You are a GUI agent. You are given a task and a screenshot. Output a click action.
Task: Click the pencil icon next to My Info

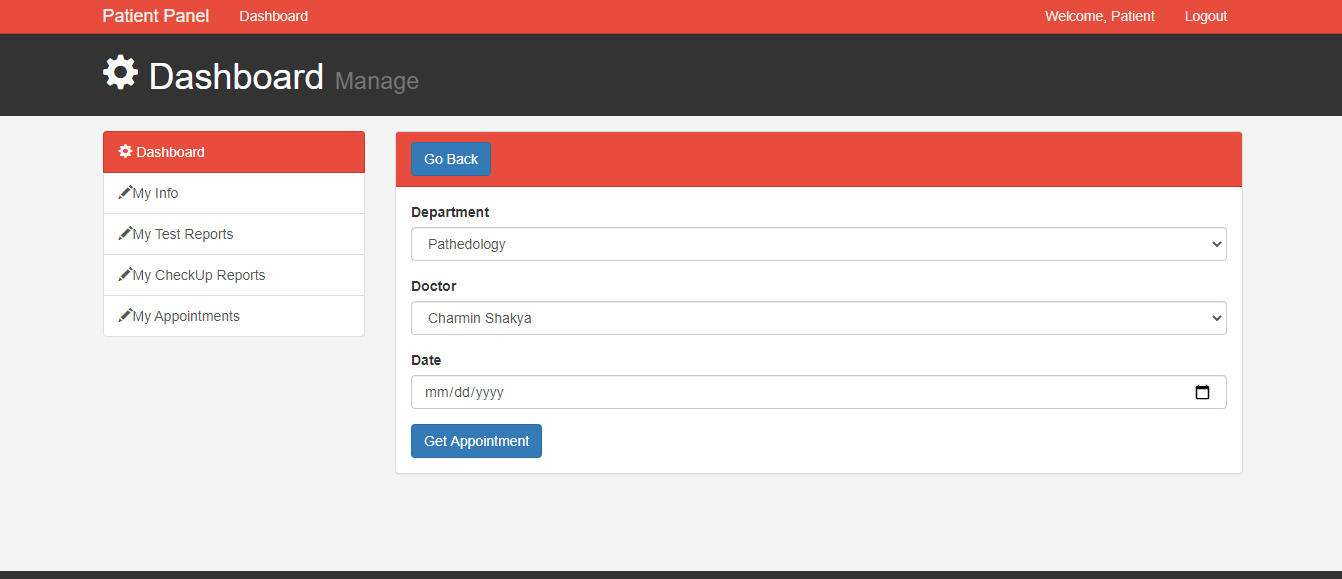(125, 192)
